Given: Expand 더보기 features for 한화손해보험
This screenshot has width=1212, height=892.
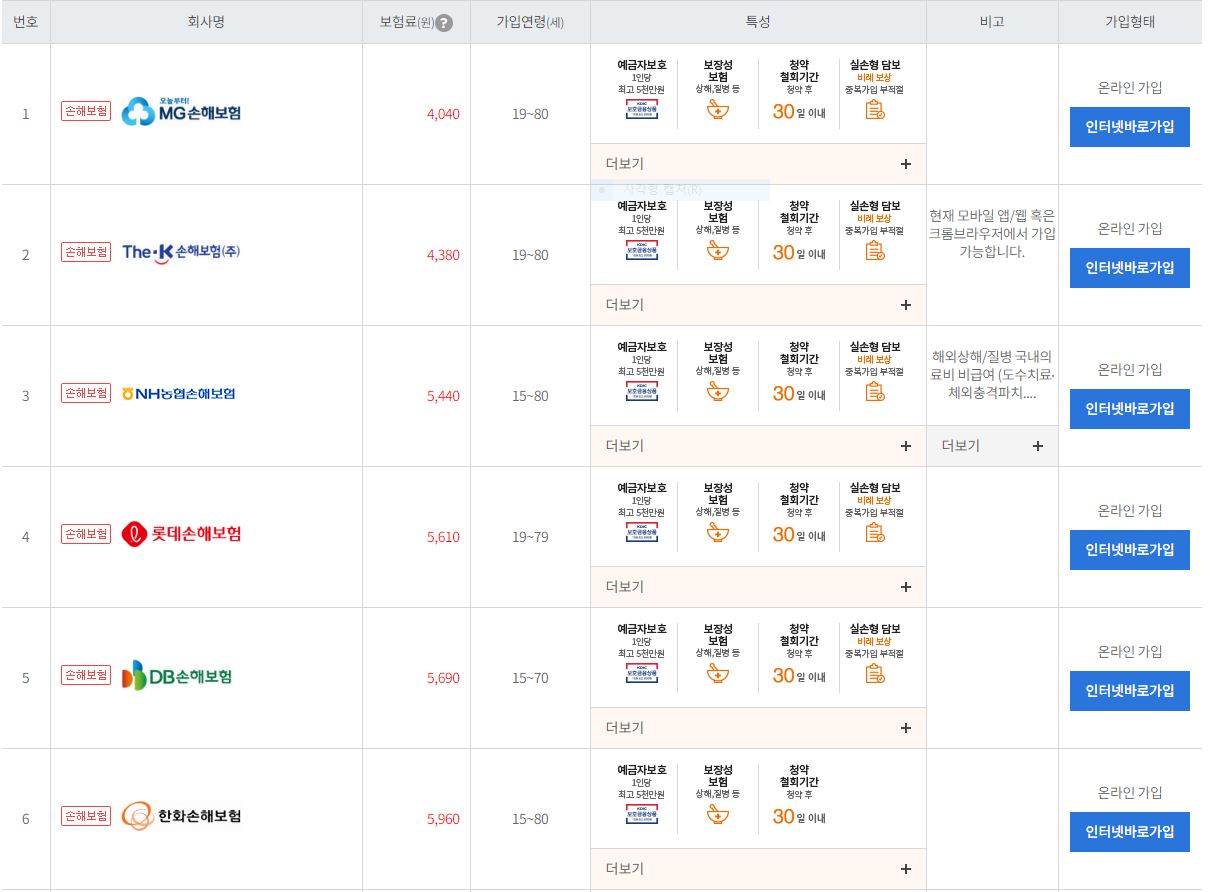Looking at the screenshot, I should coord(758,869).
